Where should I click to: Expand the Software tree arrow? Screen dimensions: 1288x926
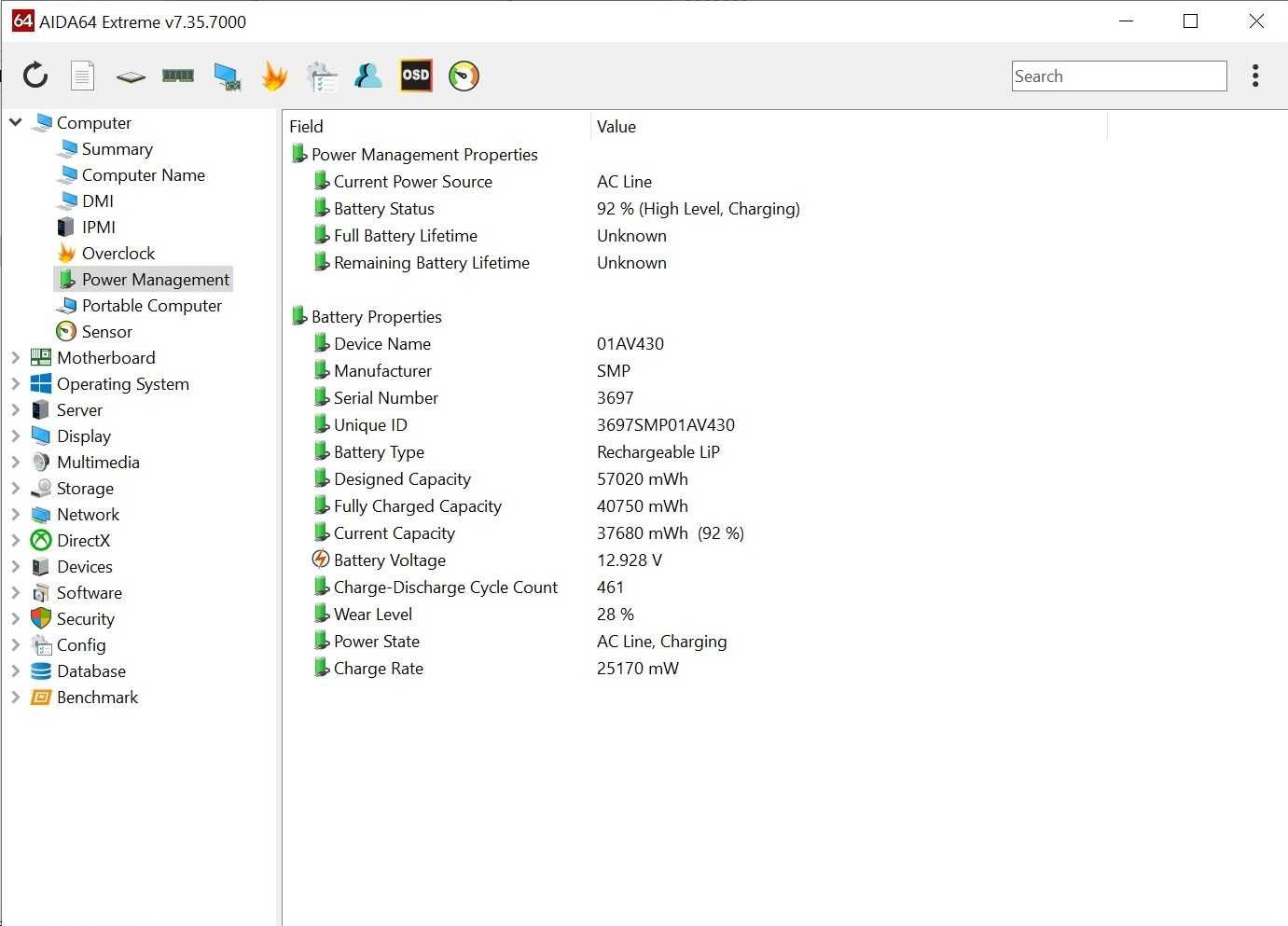pos(16,592)
